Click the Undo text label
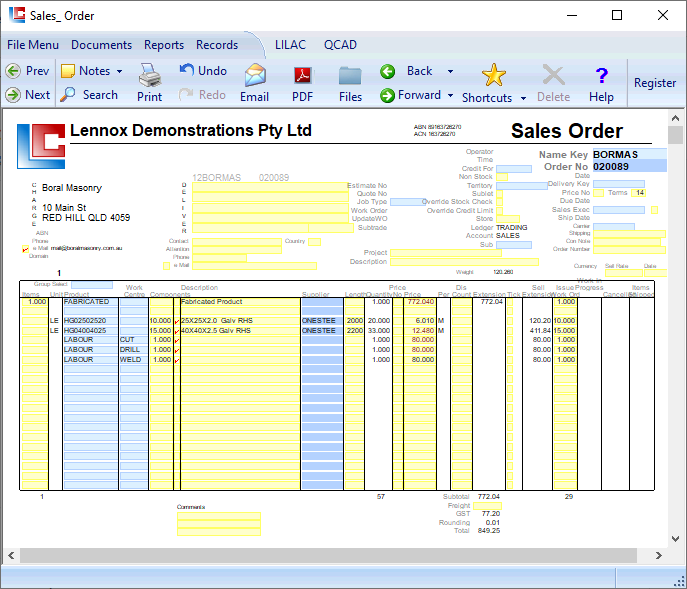687x589 pixels. pos(212,71)
